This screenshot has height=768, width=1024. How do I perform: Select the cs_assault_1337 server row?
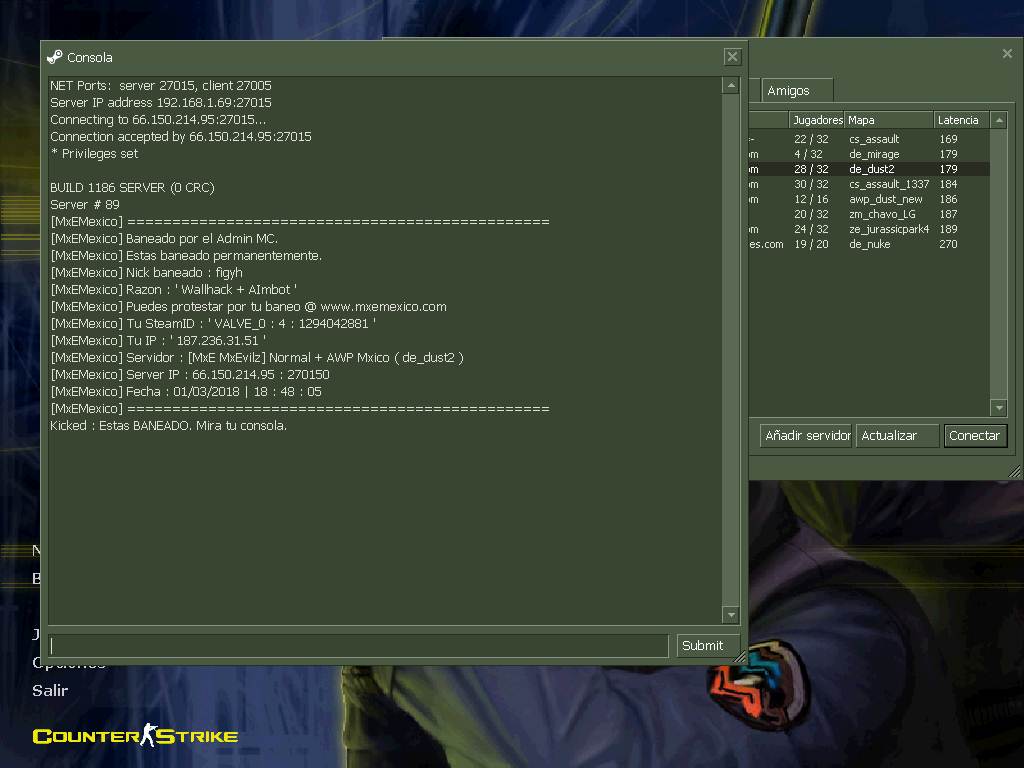[x=869, y=184]
